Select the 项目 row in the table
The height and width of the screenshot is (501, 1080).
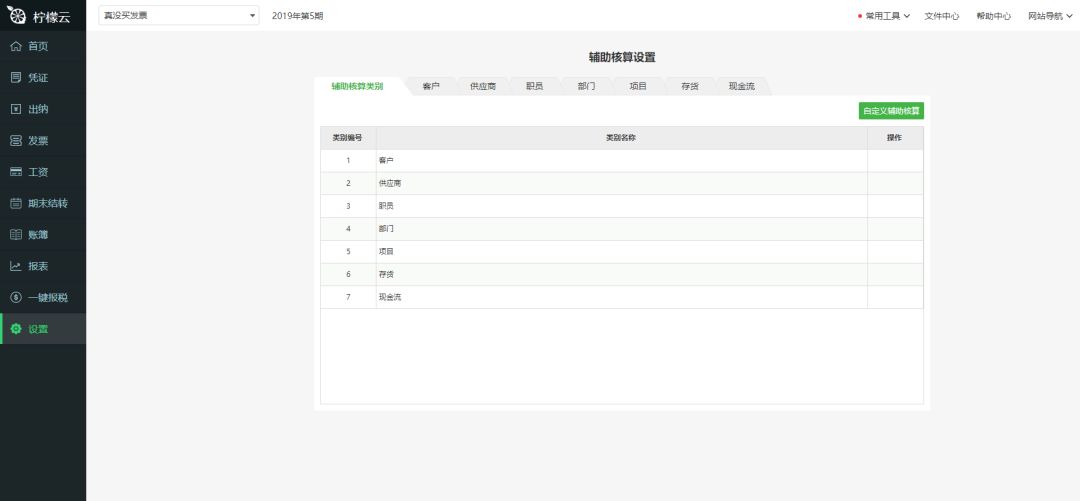622,252
